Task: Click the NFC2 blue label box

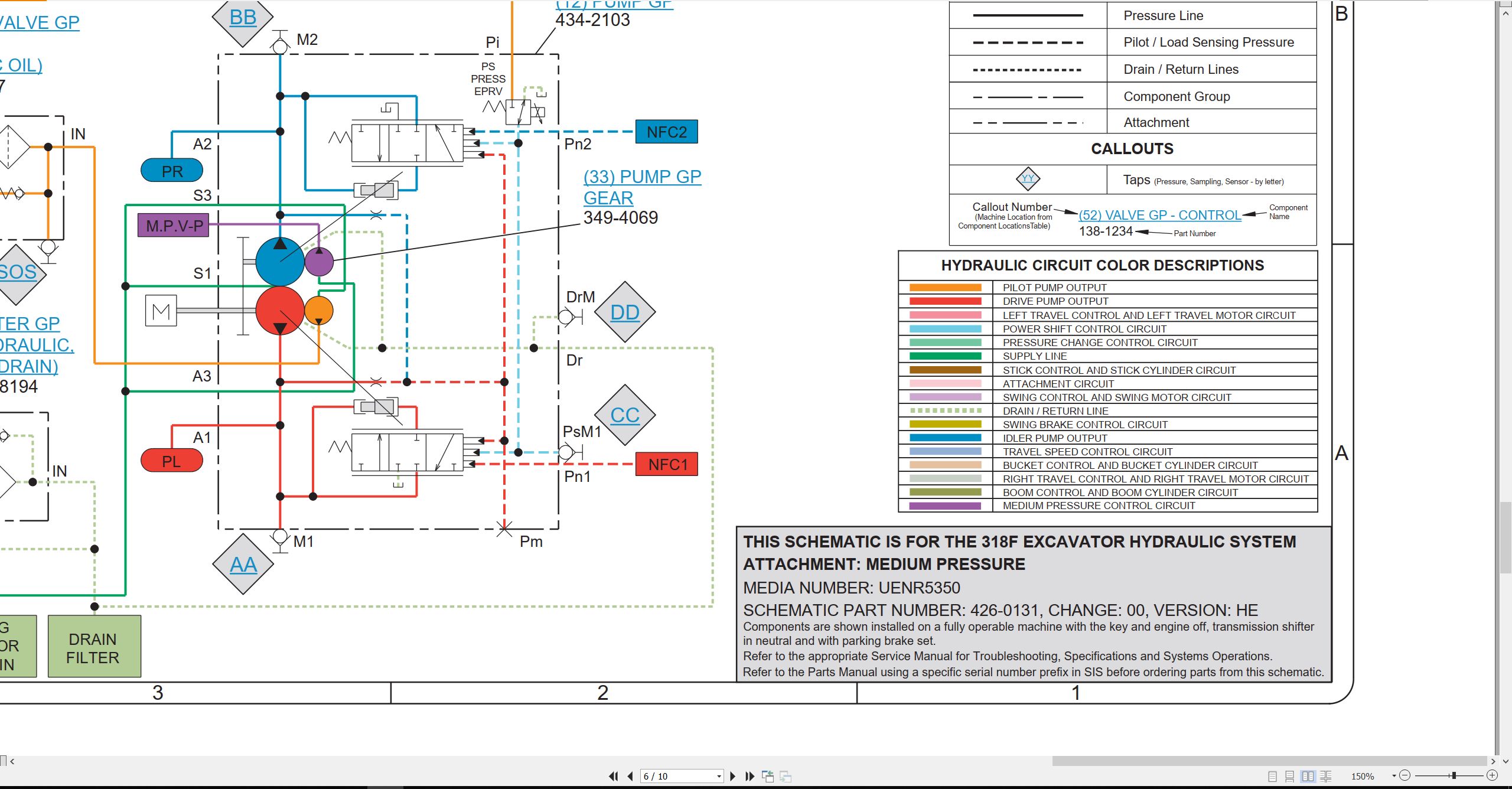Action: pyautogui.click(x=667, y=132)
